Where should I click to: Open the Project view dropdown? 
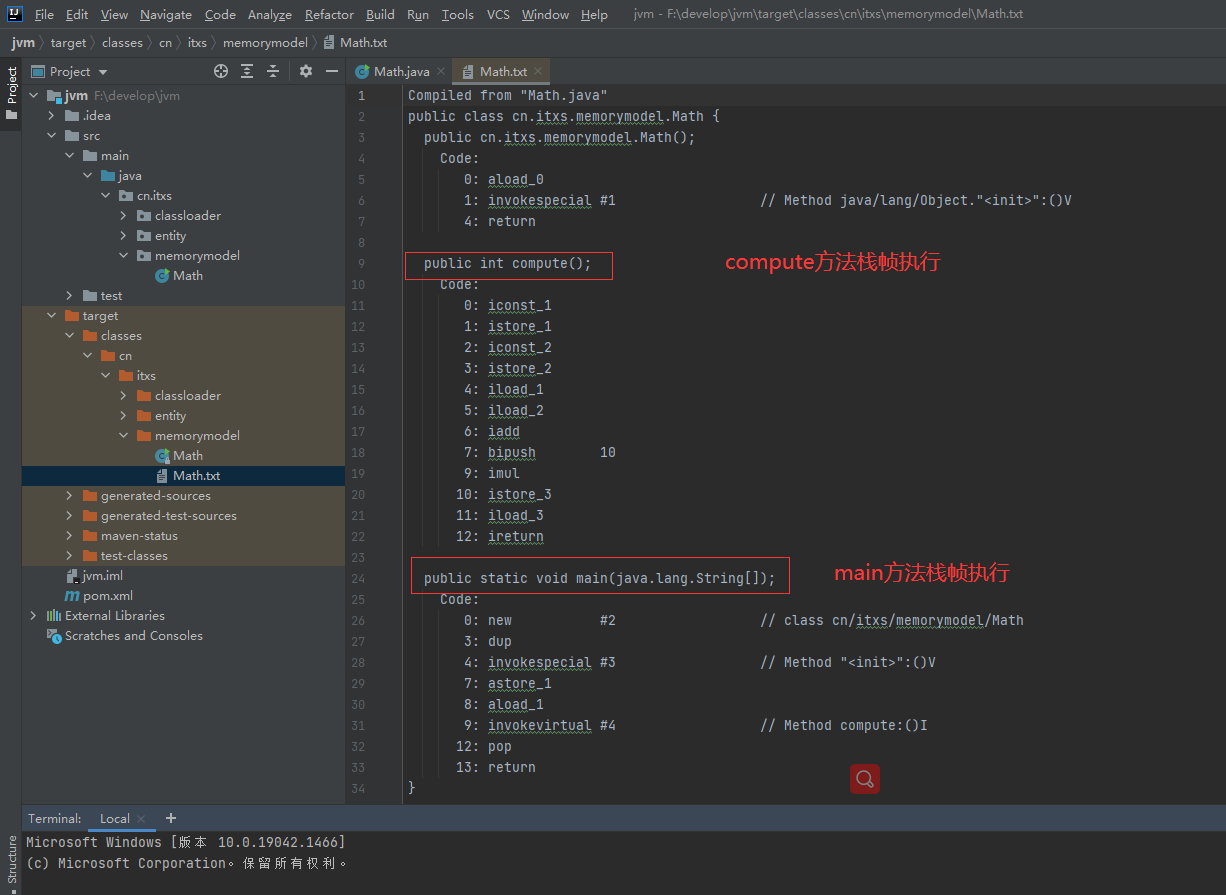point(103,72)
